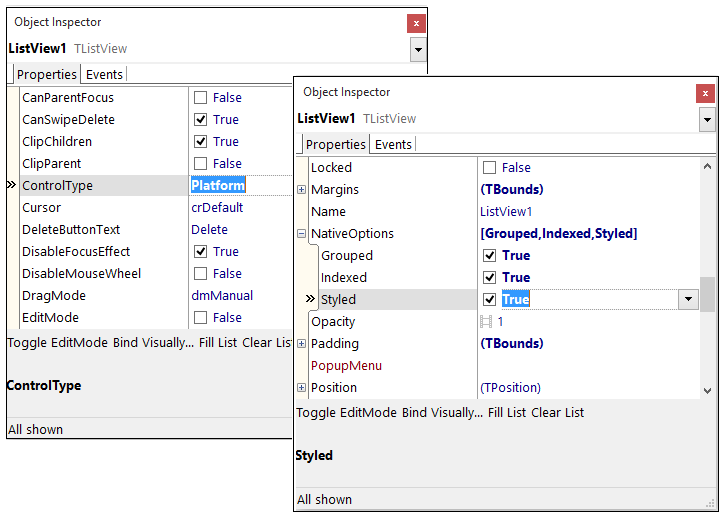
Task: Collapse the NativeOptions property node
Action: pyautogui.click(x=302, y=234)
